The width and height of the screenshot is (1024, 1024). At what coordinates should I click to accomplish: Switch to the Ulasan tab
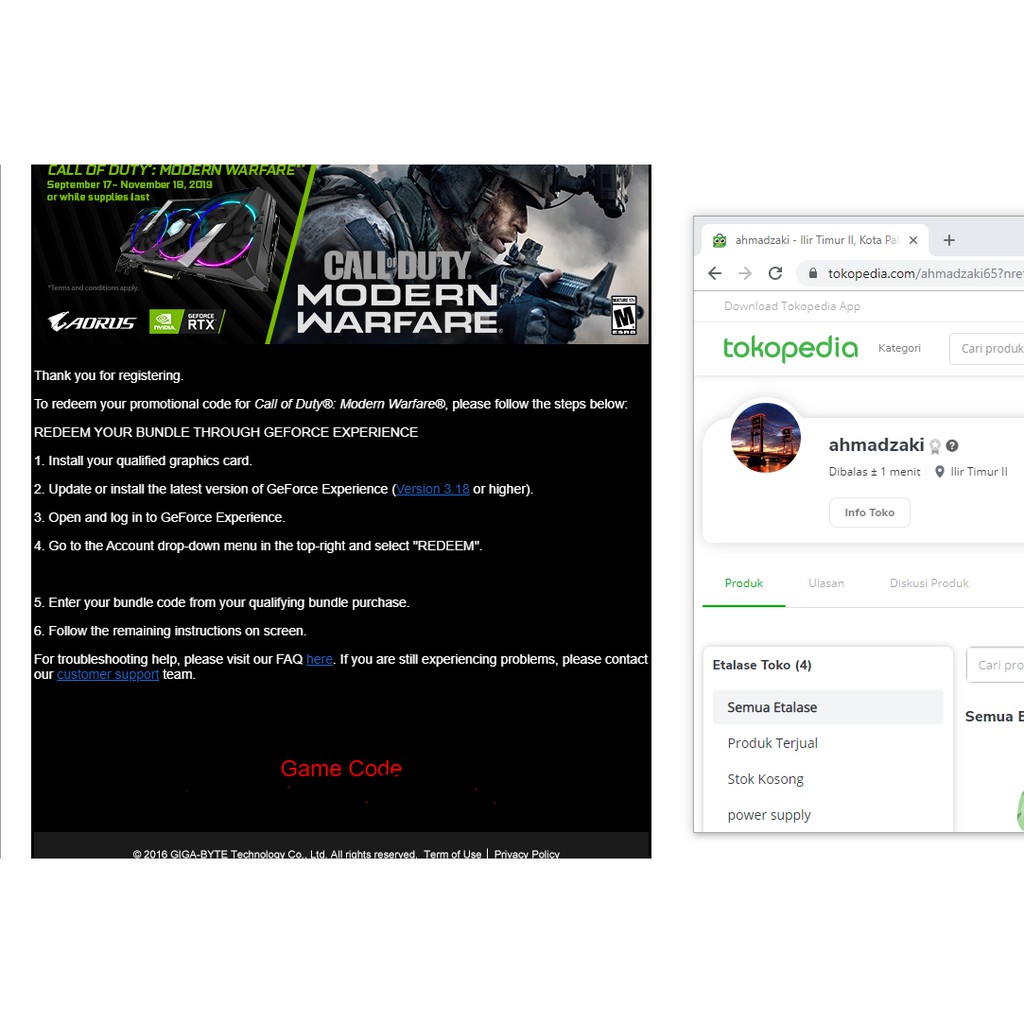coord(826,583)
